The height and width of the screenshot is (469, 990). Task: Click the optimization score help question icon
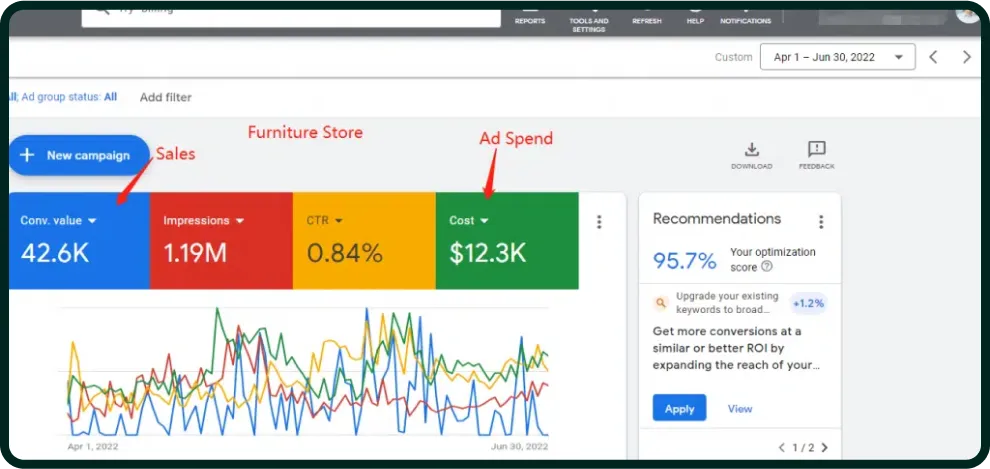[x=766, y=267]
